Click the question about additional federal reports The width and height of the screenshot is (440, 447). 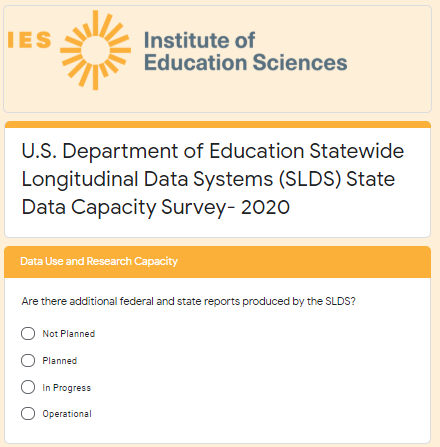[189, 301]
